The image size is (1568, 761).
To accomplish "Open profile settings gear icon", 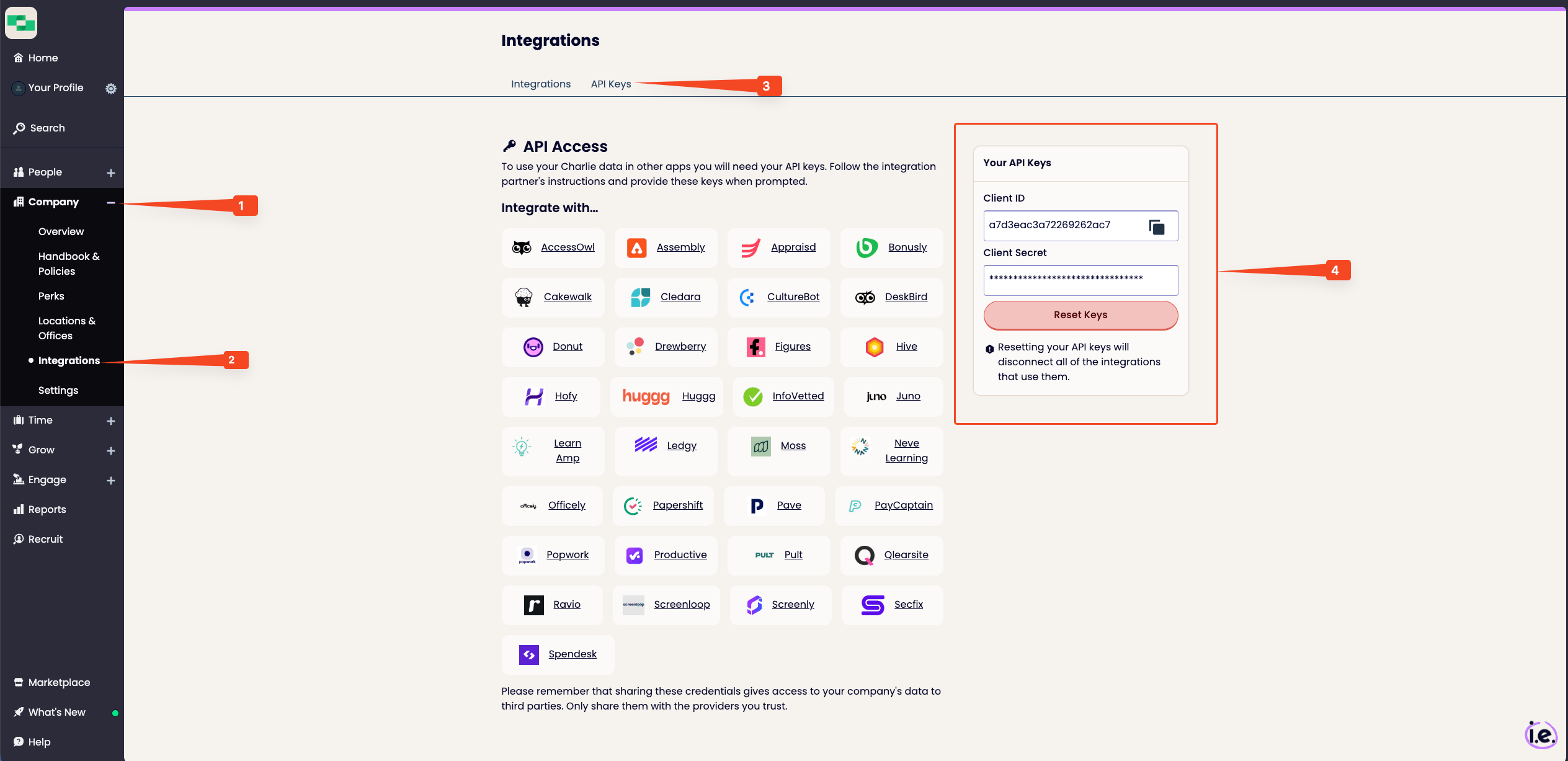I will [111, 89].
